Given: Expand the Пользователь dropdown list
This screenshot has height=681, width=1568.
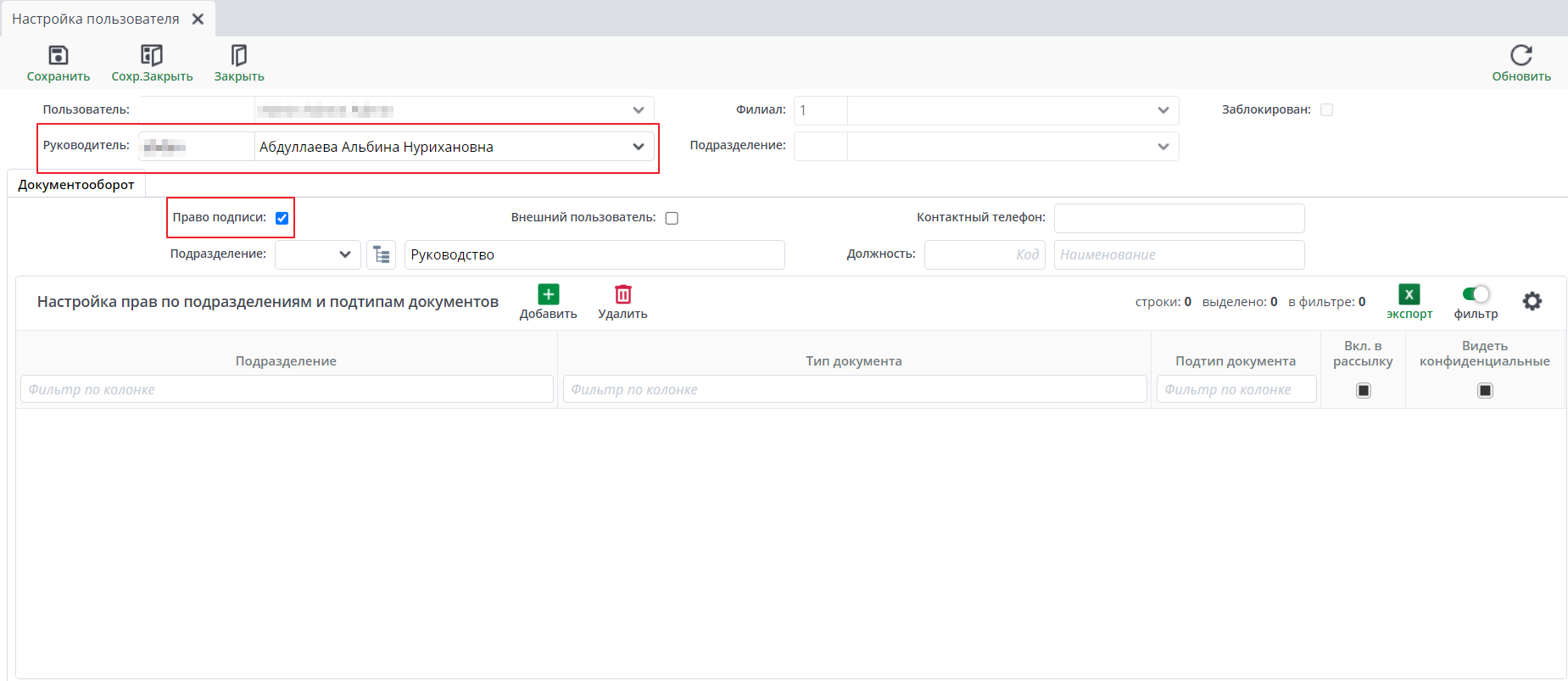Looking at the screenshot, I should 638,110.
